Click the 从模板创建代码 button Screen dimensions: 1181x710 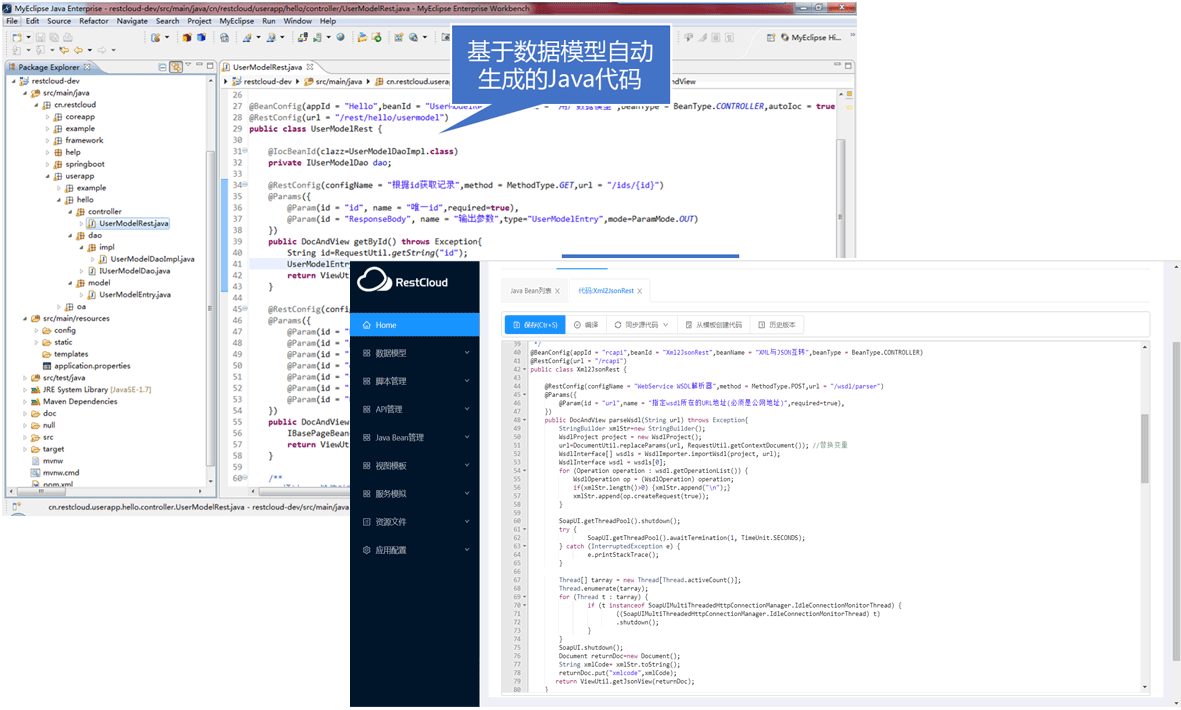[x=713, y=325]
